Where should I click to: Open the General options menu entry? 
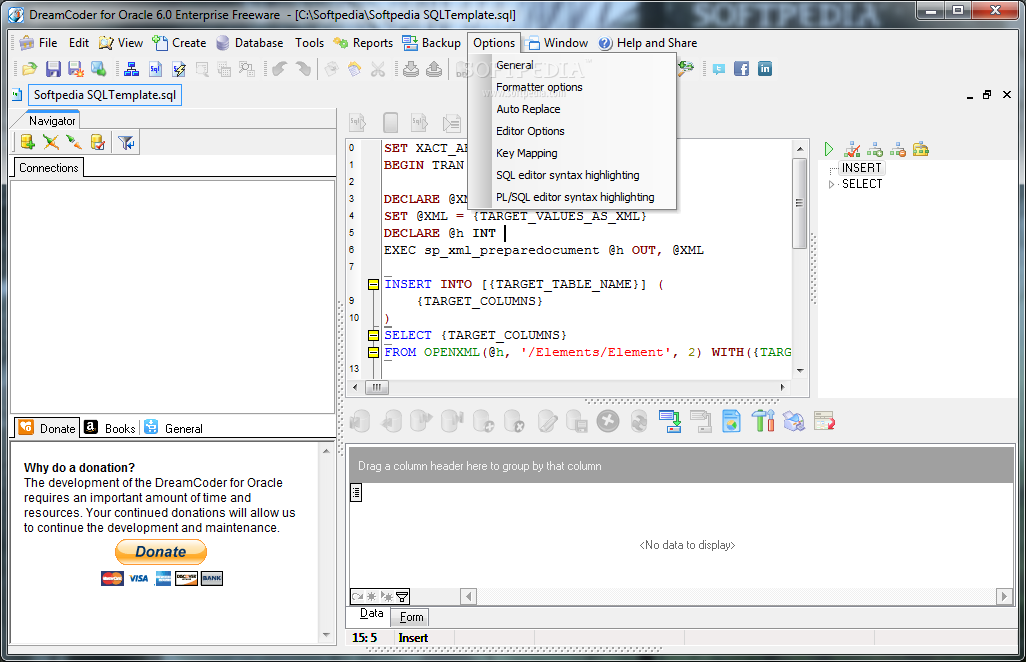pos(514,65)
